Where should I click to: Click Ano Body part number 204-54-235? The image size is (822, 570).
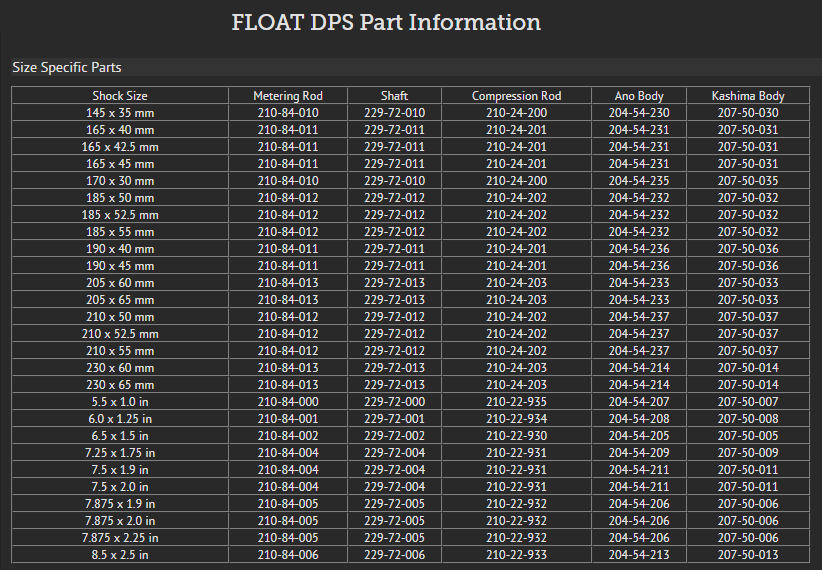639,181
